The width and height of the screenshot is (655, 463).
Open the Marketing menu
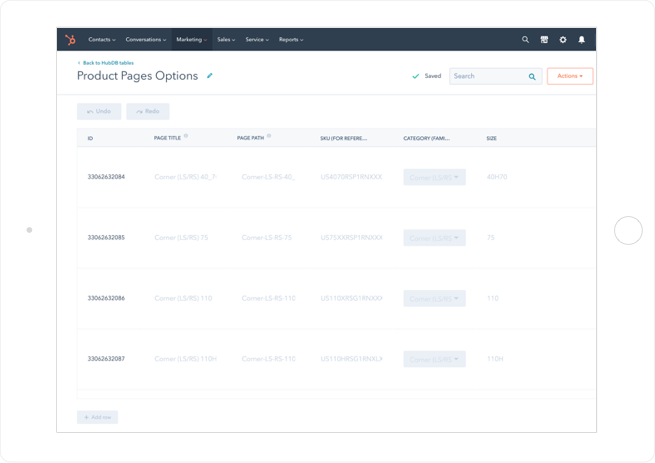click(191, 40)
